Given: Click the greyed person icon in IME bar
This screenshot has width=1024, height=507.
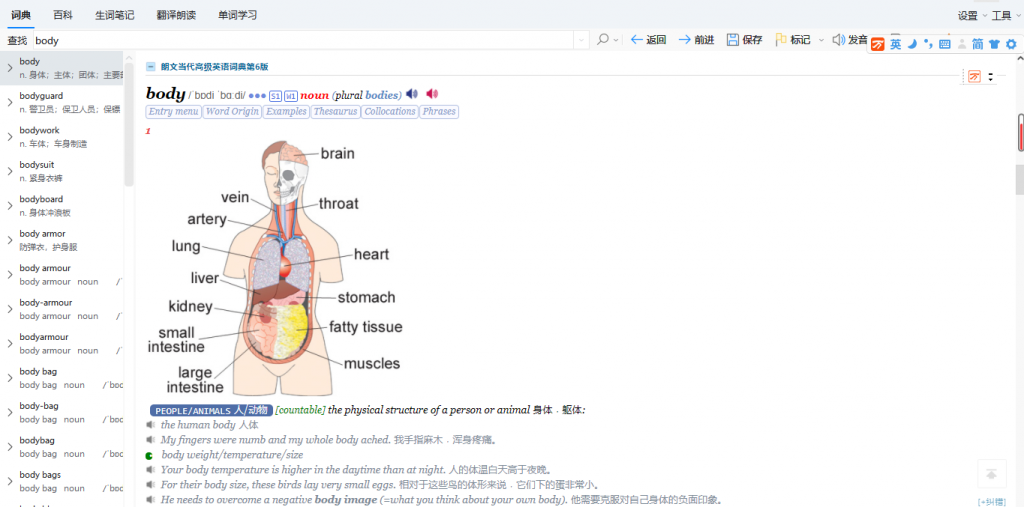Looking at the screenshot, I should [x=961, y=44].
